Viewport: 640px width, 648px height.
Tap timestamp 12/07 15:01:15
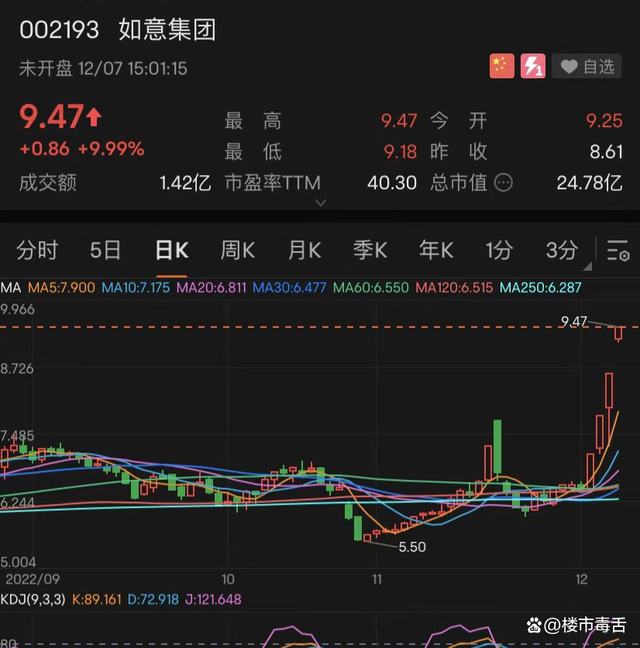click(133, 69)
